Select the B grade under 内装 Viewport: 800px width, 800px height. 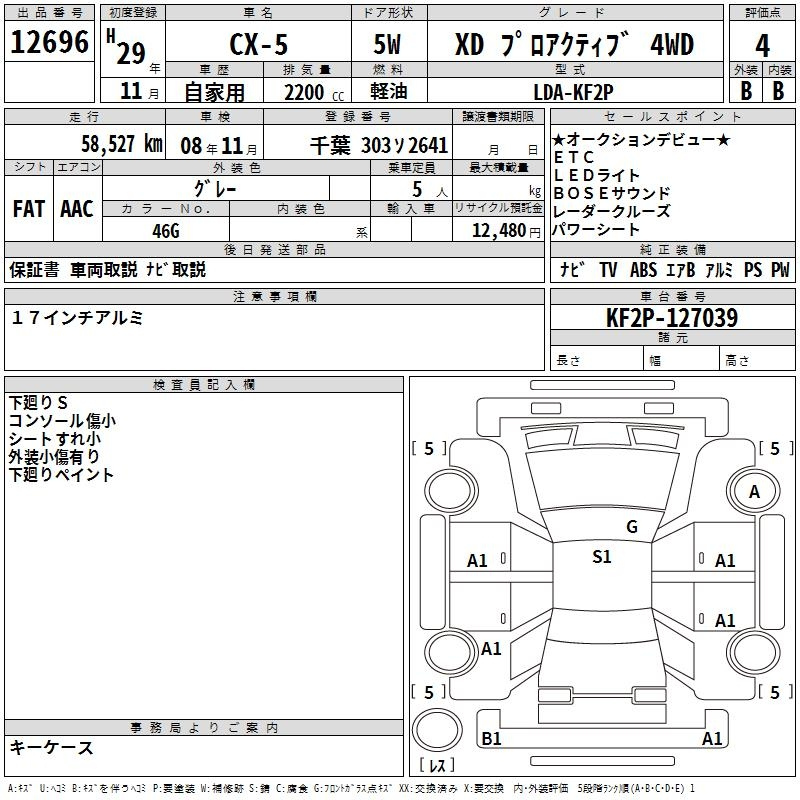coord(778,91)
